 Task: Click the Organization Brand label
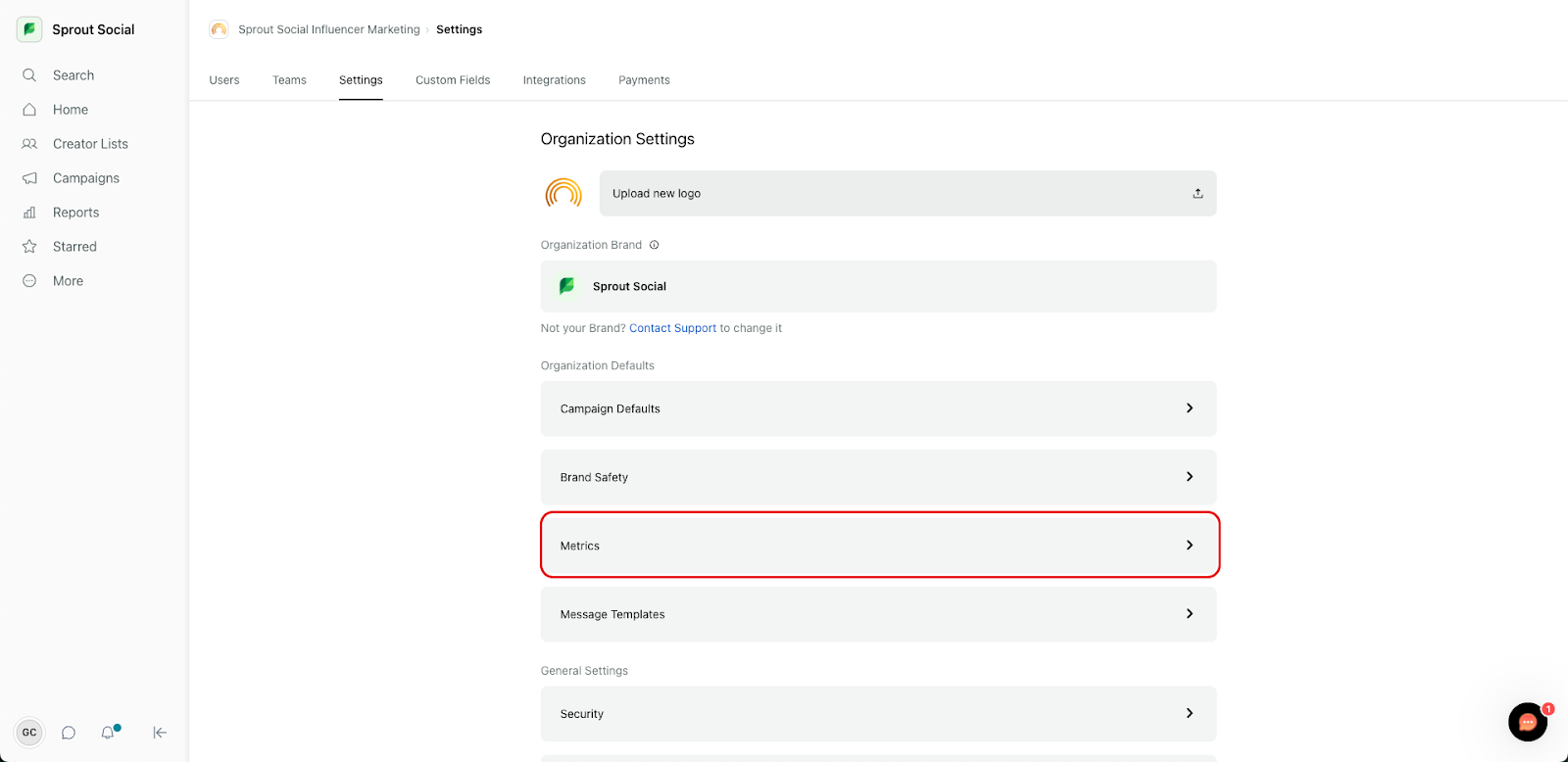[x=591, y=245]
